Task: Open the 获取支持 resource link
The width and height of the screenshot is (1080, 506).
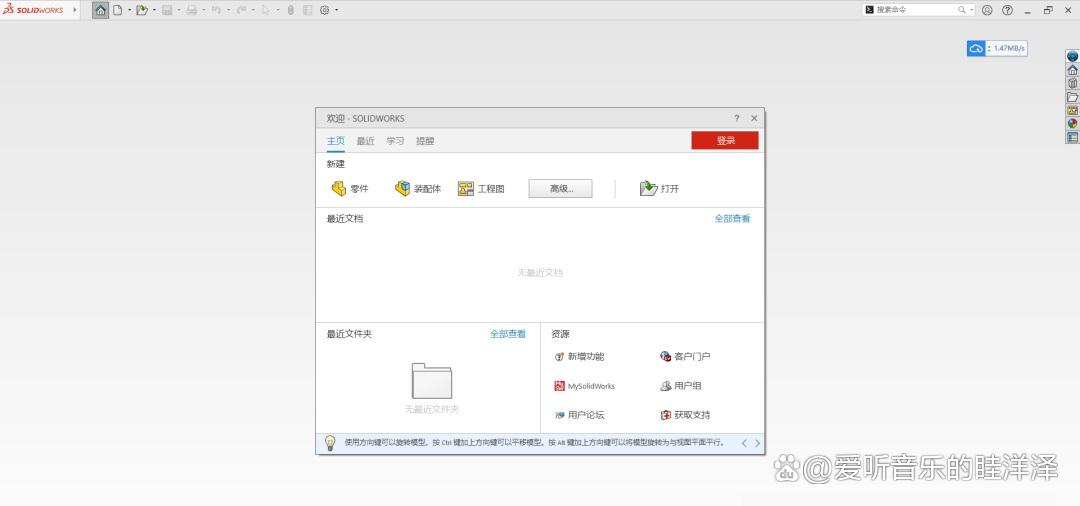Action: (x=685, y=415)
